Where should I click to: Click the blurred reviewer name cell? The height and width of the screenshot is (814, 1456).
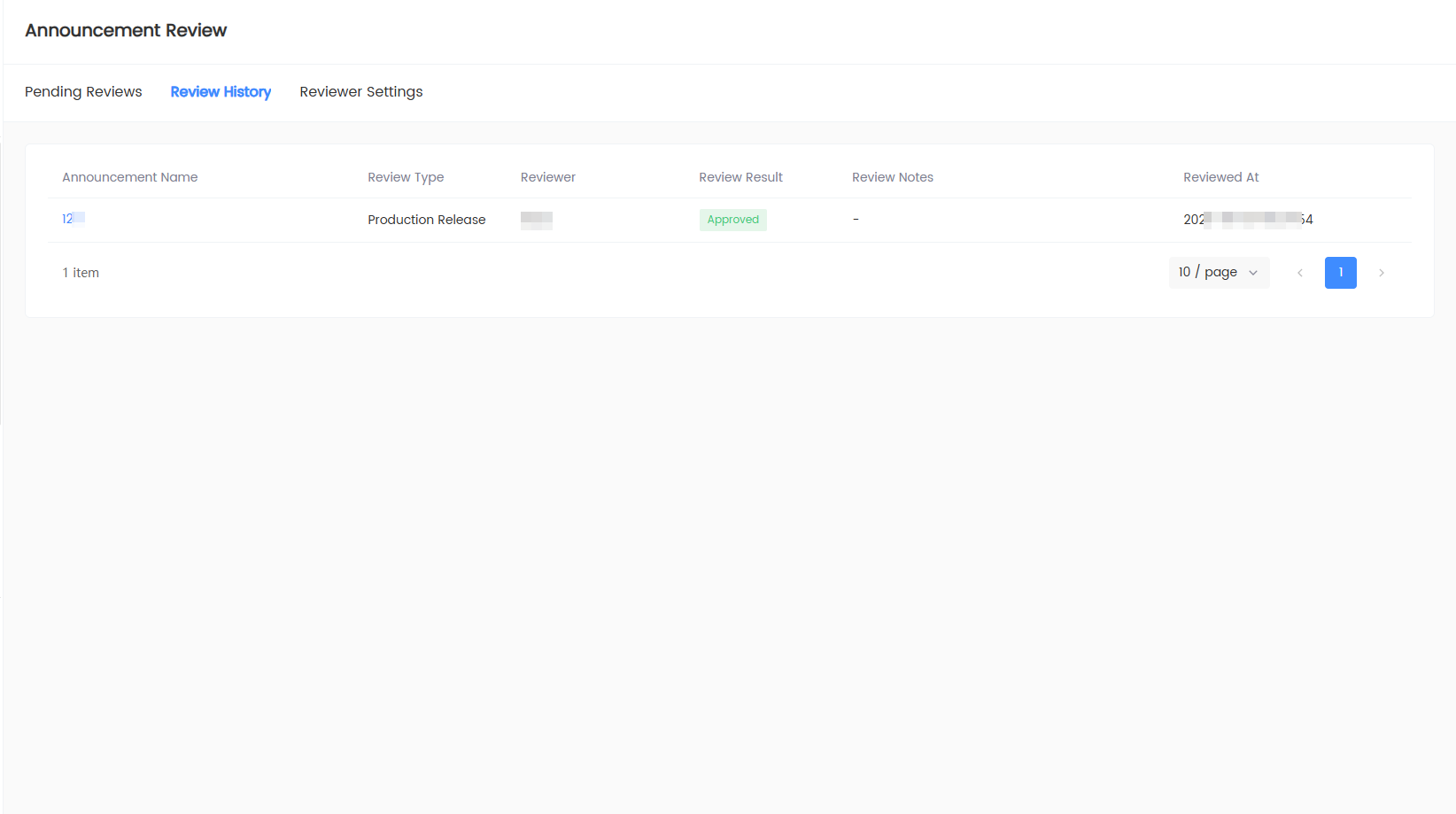(537, 220)
